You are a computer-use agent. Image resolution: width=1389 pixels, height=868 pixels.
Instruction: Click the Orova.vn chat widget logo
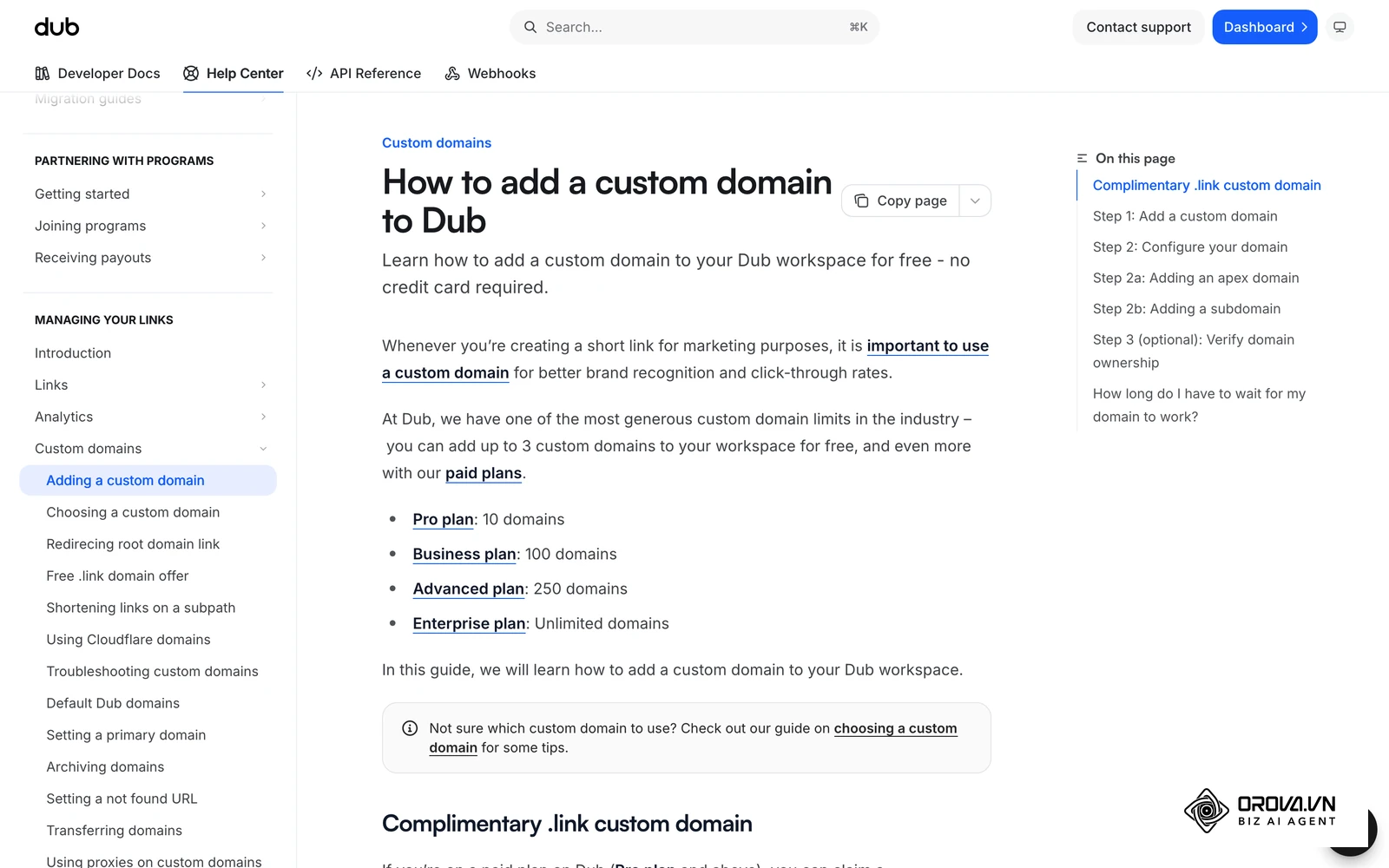point(1261,811)
